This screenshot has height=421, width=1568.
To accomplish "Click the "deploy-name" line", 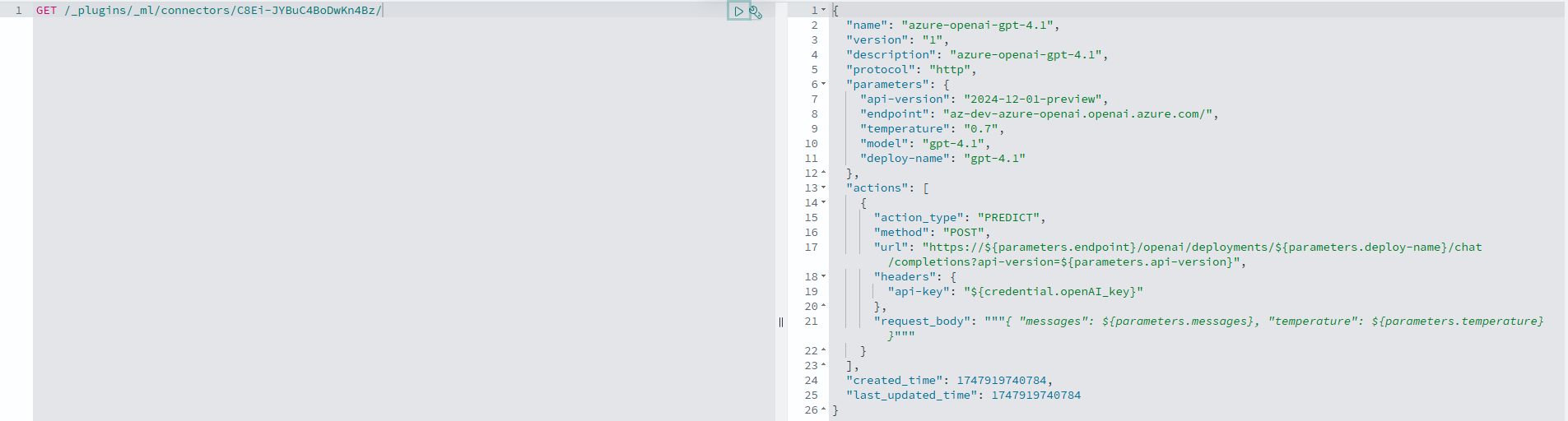I will tap(942, 158).
